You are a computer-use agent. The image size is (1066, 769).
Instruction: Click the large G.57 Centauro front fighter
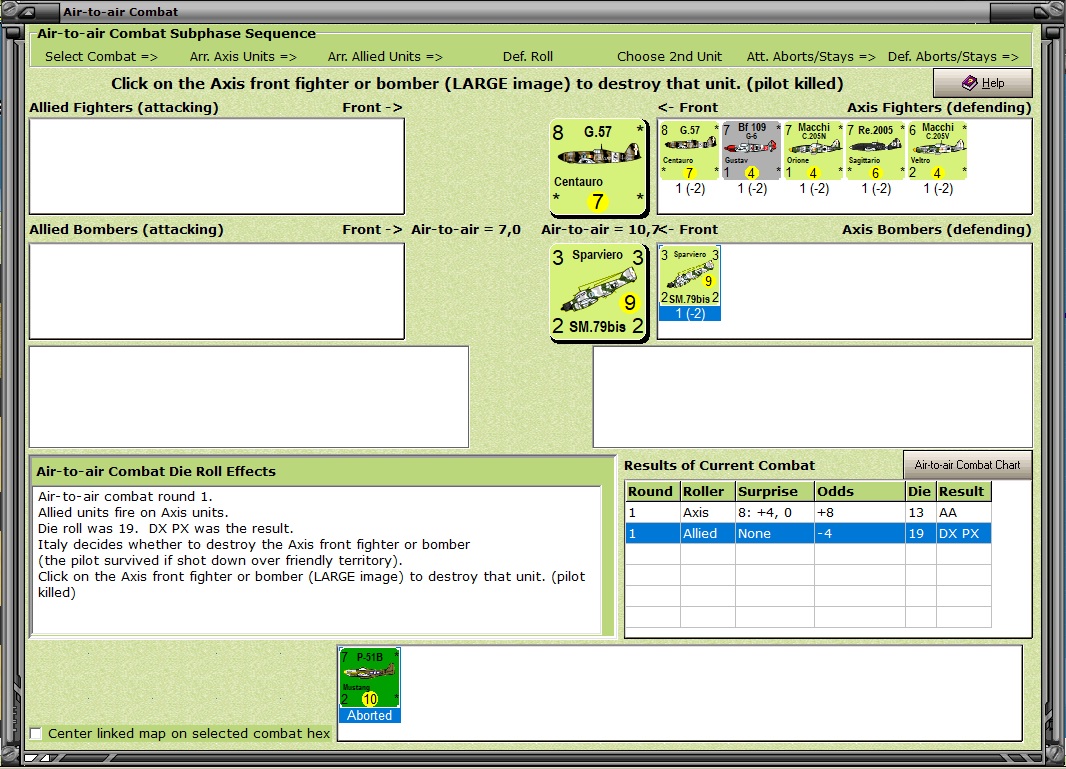(x=598, y=167)
